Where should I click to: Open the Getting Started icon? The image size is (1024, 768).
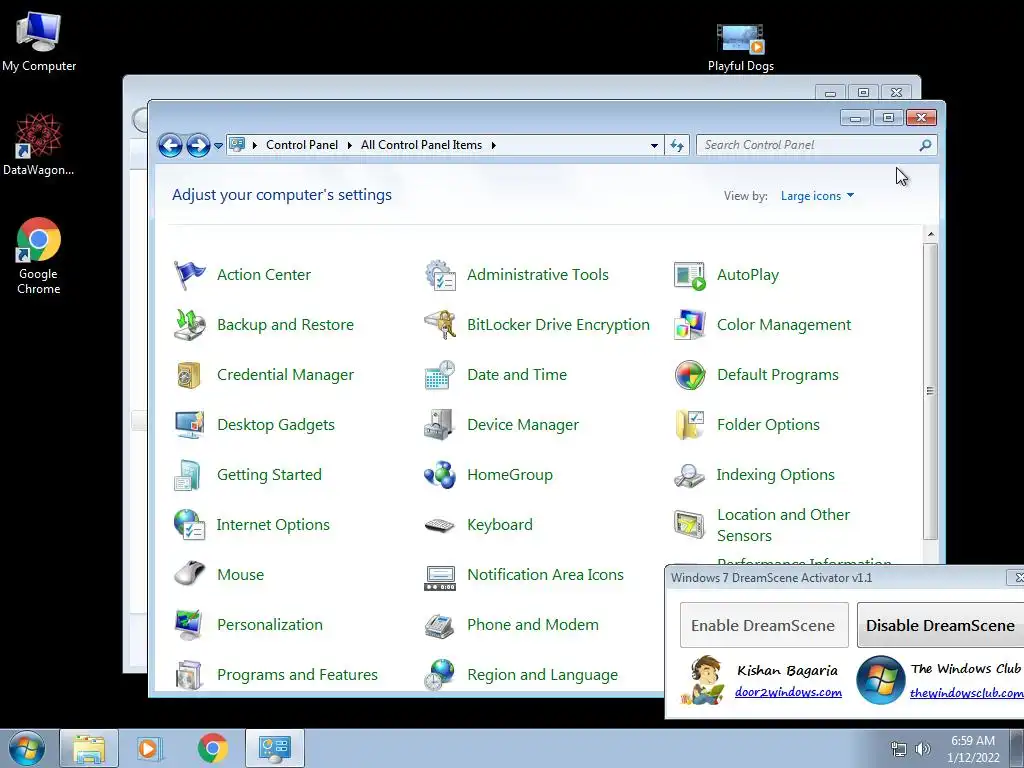point(189,475)
